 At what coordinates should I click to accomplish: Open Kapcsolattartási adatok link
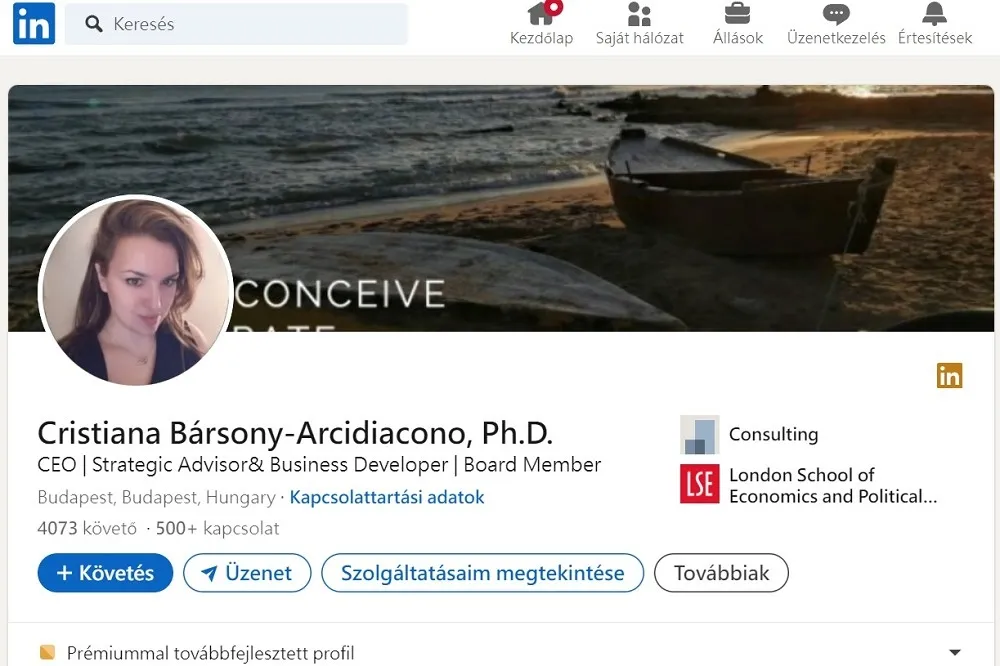click(386, 497)
